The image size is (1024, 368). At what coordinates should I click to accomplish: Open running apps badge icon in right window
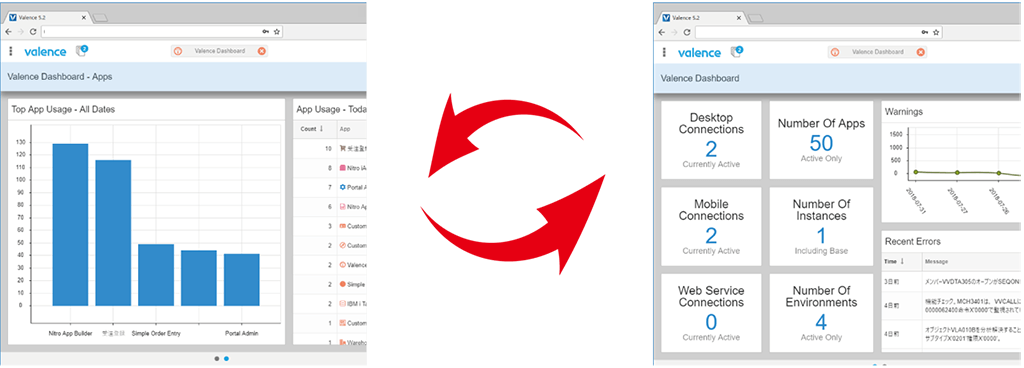(736, 52)
